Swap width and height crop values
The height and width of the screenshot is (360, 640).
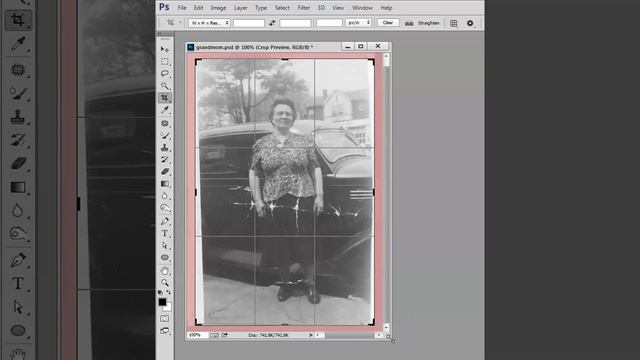click(272, 23)
